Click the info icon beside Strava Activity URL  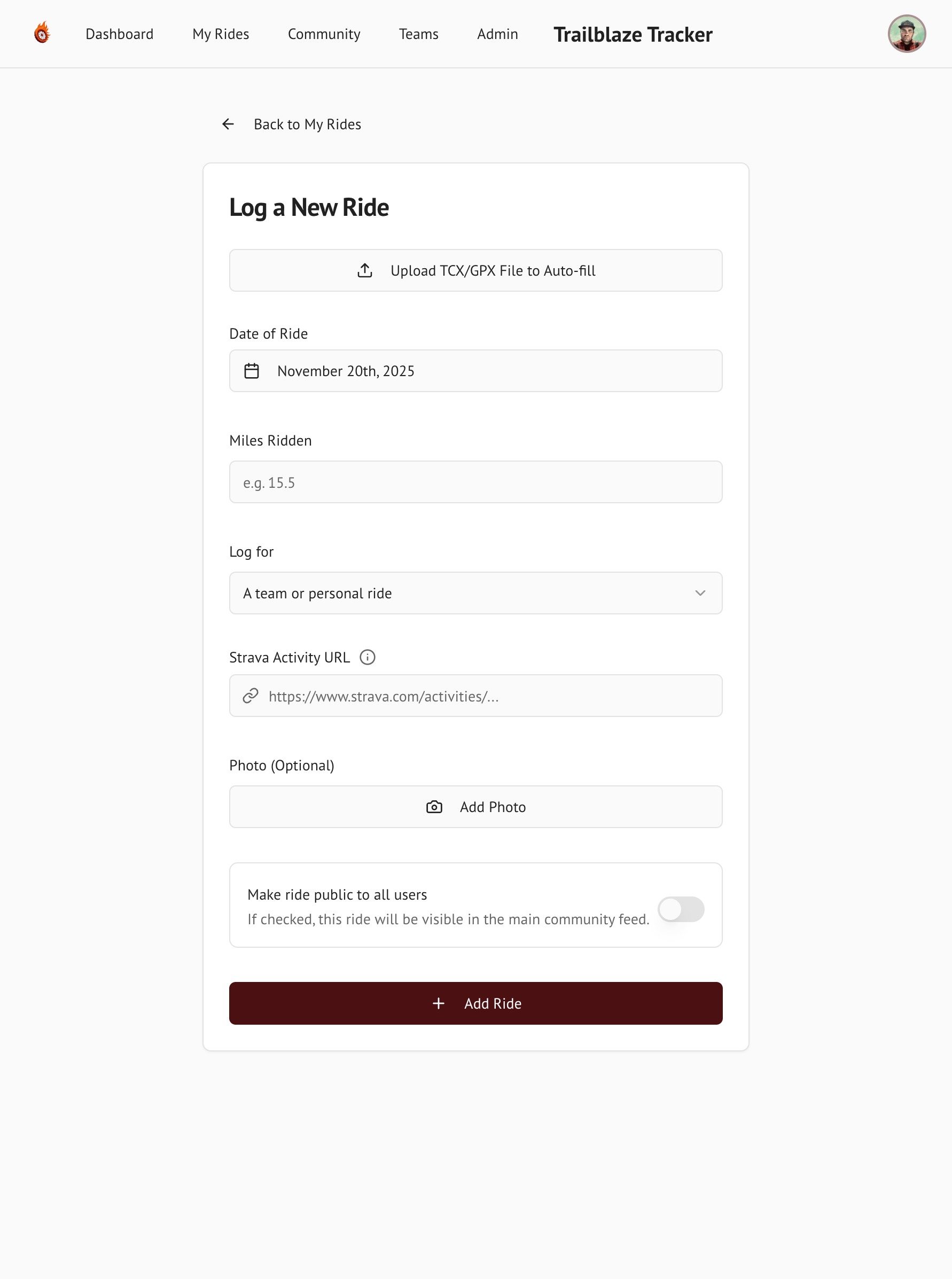coord(367,657)
